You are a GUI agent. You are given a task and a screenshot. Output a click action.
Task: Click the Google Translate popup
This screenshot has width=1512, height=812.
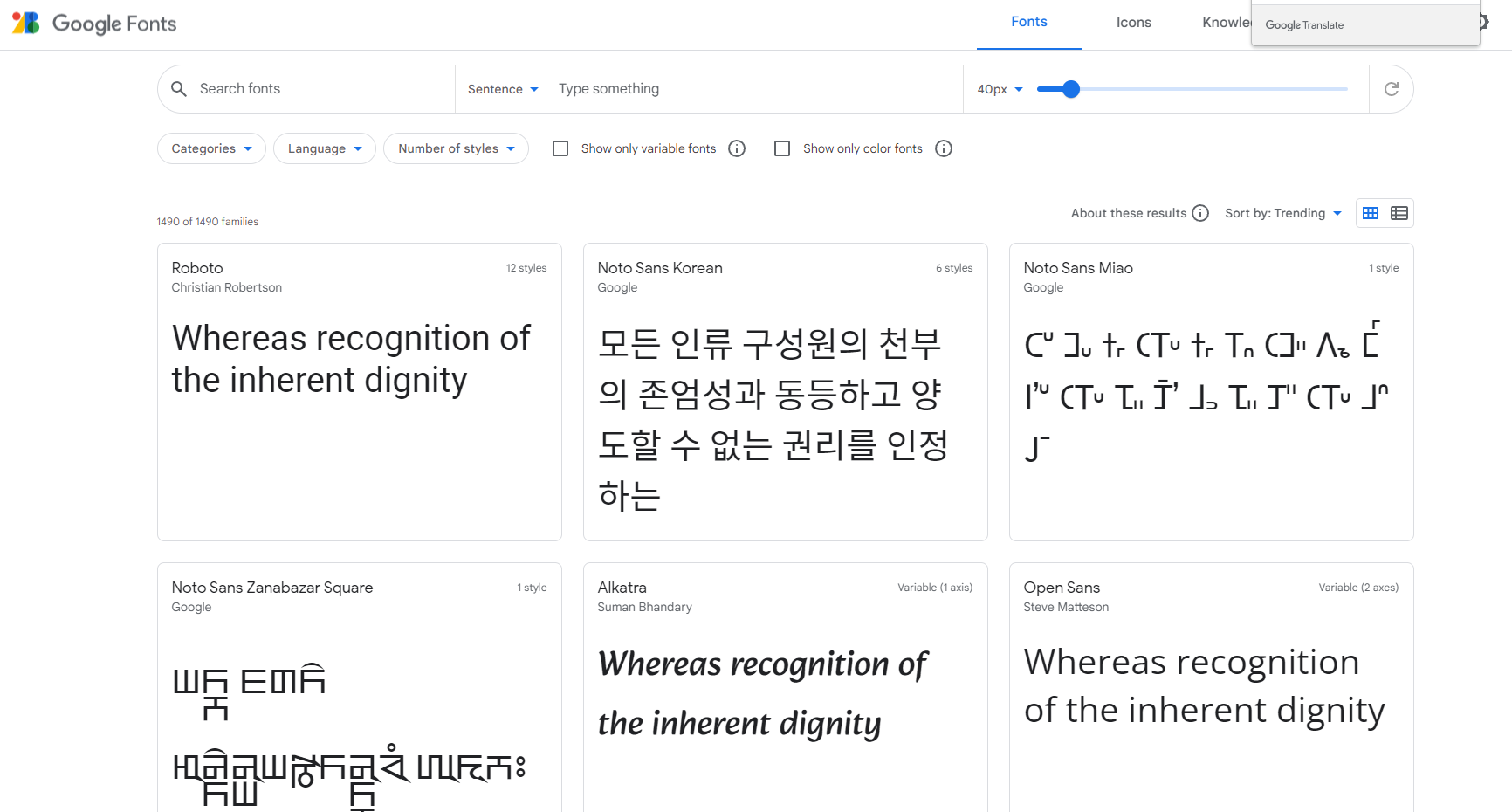[x=1365, y=24]
